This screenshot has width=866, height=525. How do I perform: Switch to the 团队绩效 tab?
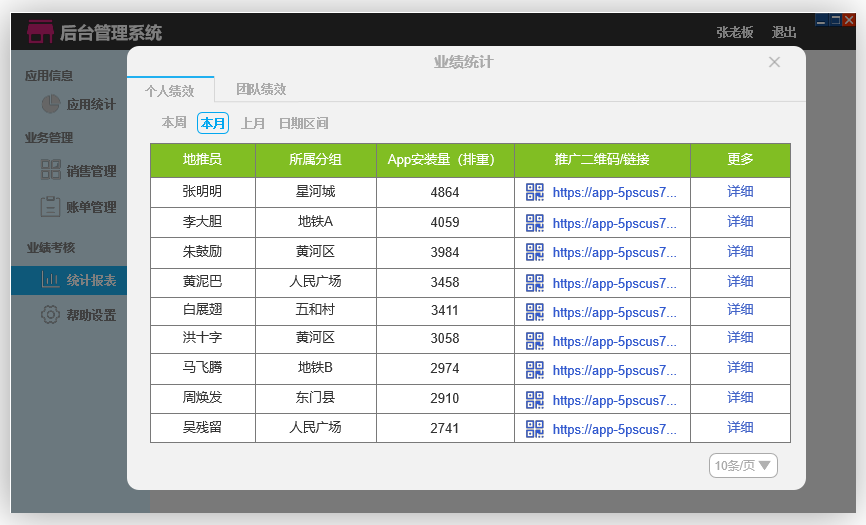pyautogui.click(x=261, y=89)
